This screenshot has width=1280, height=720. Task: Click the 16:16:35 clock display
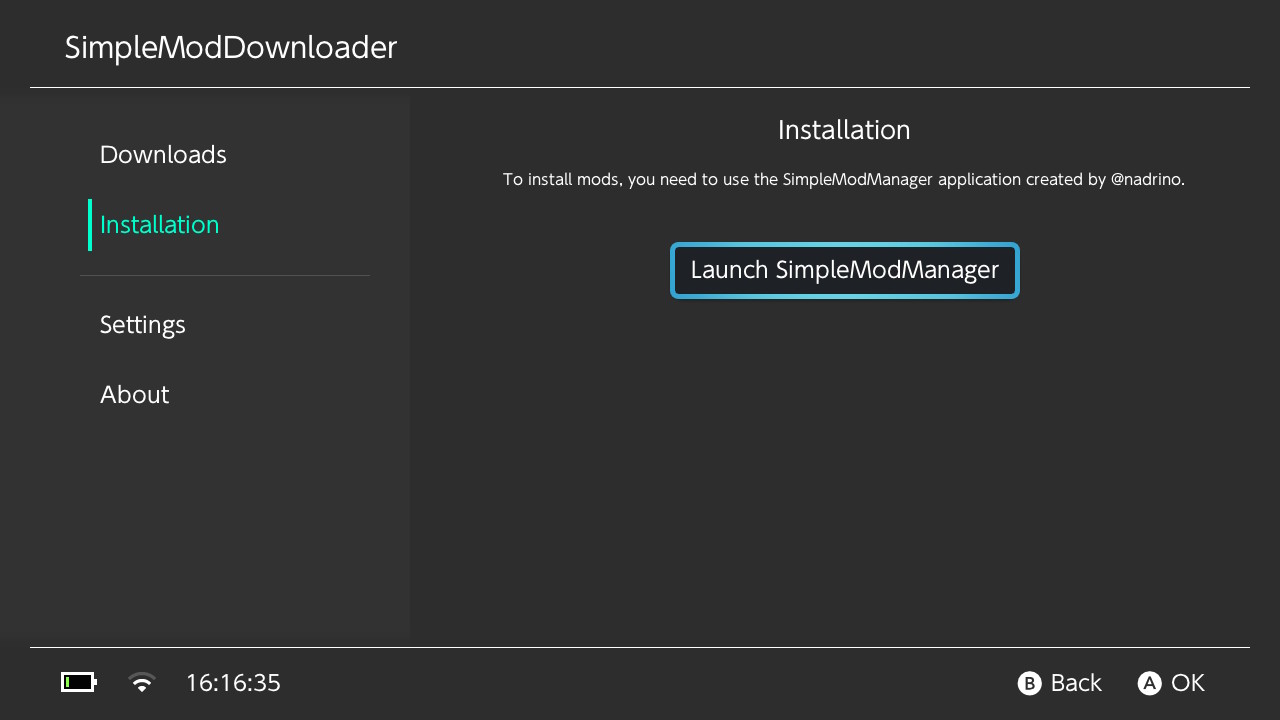coord(233,683)
